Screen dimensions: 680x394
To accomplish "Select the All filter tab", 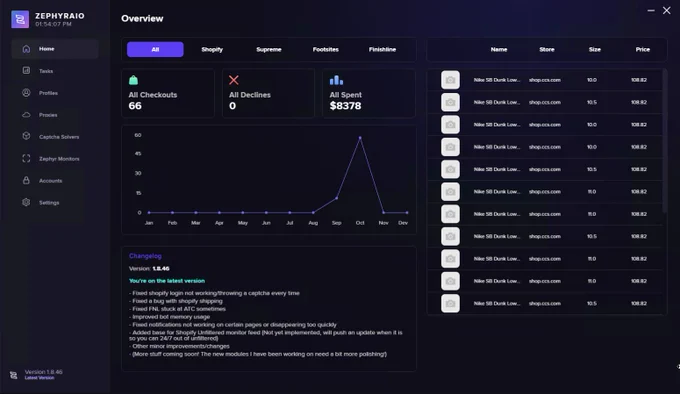I will [155, 49].
